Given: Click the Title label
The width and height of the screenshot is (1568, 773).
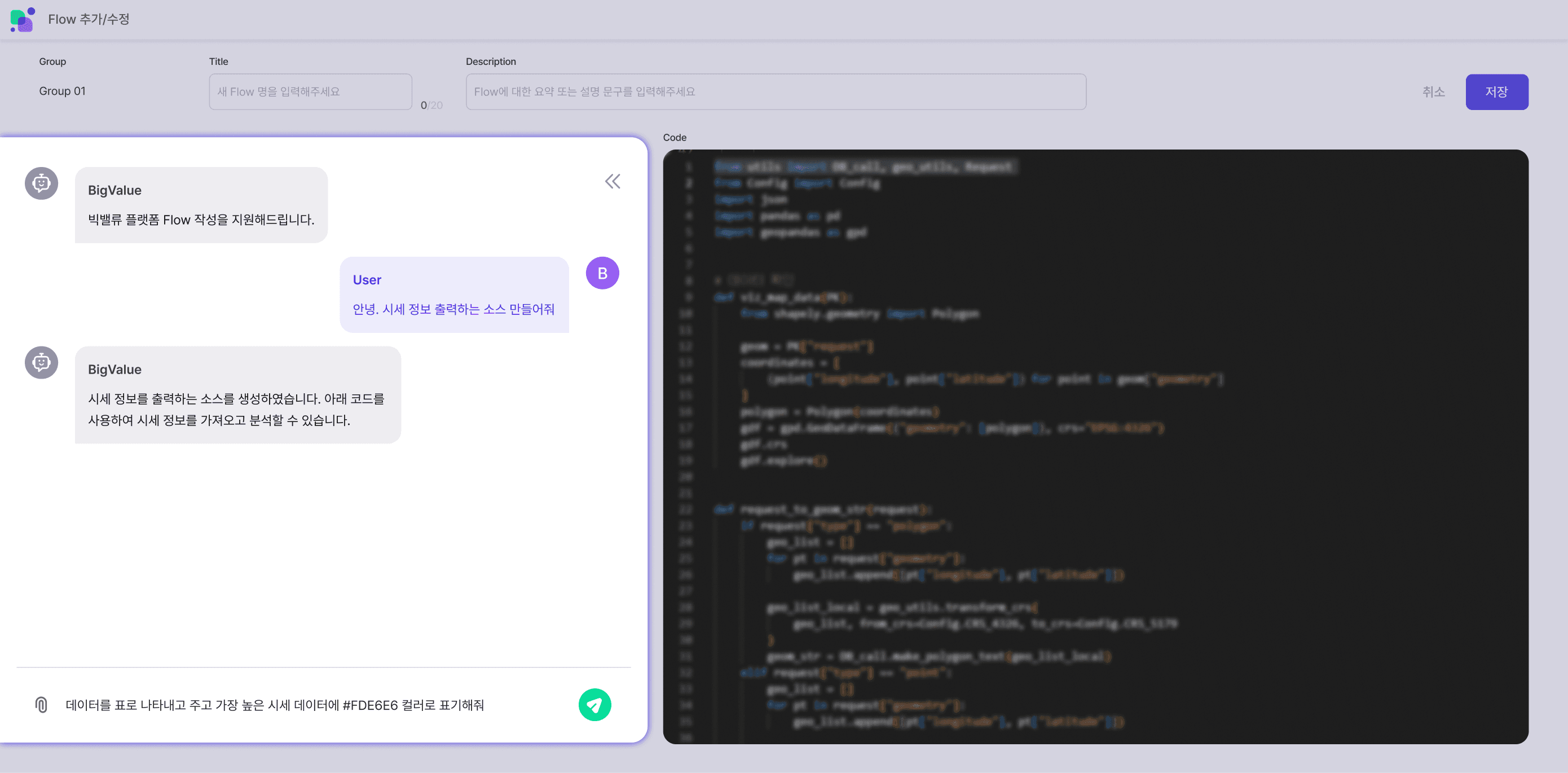Looking at the screenshot, I should [218, 62].
